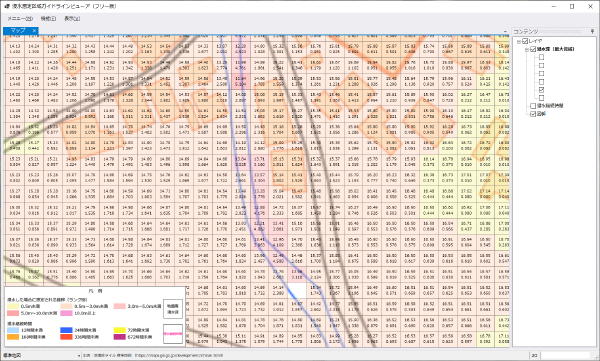Screen dimensions: 600x361
Task: Toggle the レイヤ root checkbox
Action: (x=525, y=41)
